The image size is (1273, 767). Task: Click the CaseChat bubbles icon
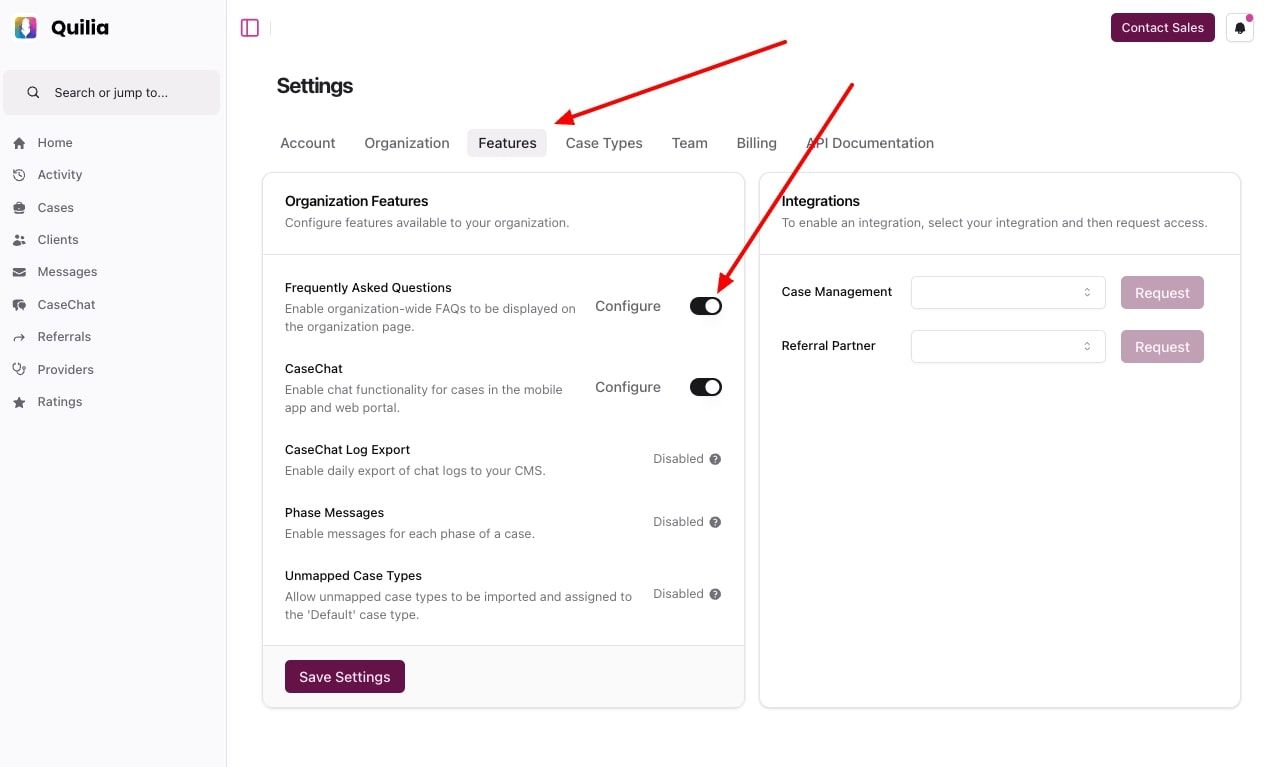point(19,305)
